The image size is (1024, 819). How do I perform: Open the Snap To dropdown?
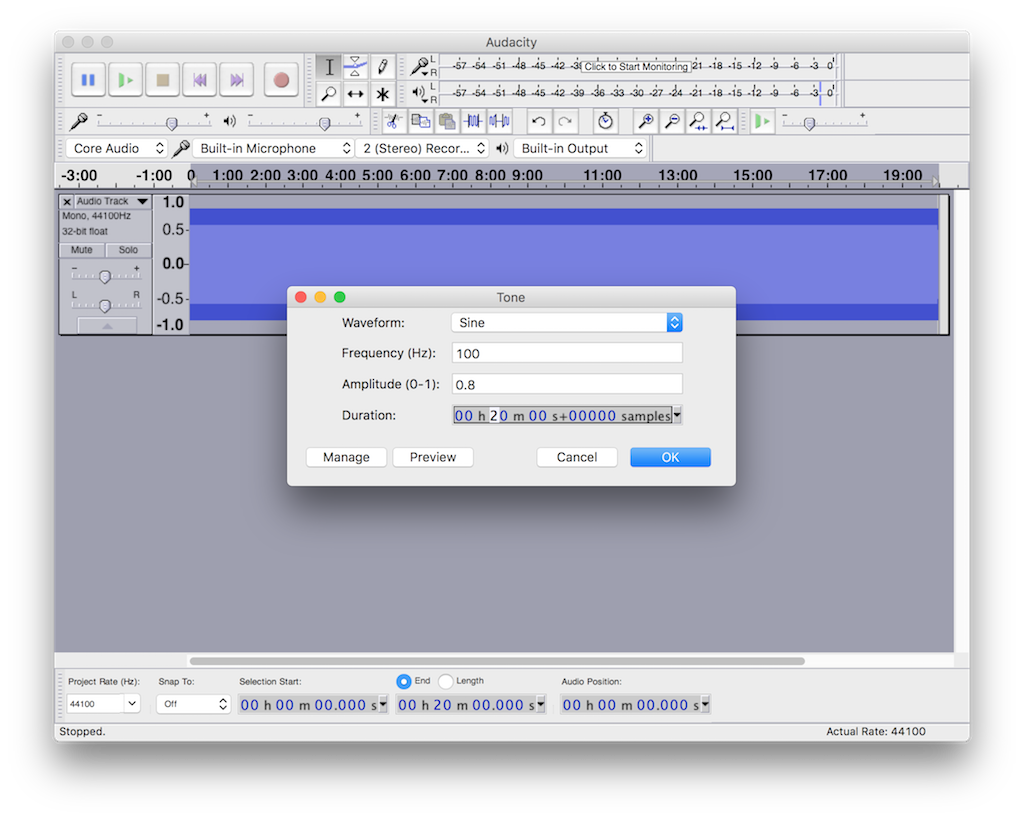(193, 703)
